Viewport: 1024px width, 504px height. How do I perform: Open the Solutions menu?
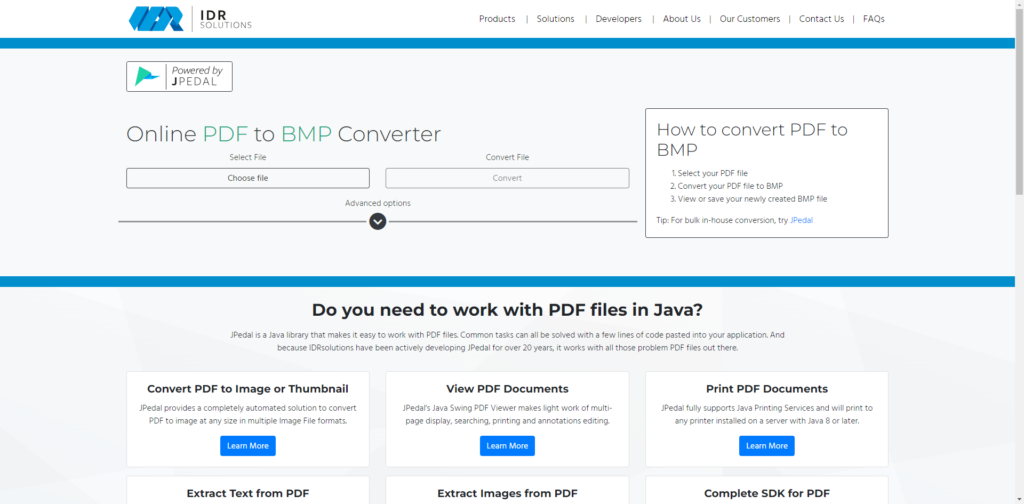coord(555,19)
